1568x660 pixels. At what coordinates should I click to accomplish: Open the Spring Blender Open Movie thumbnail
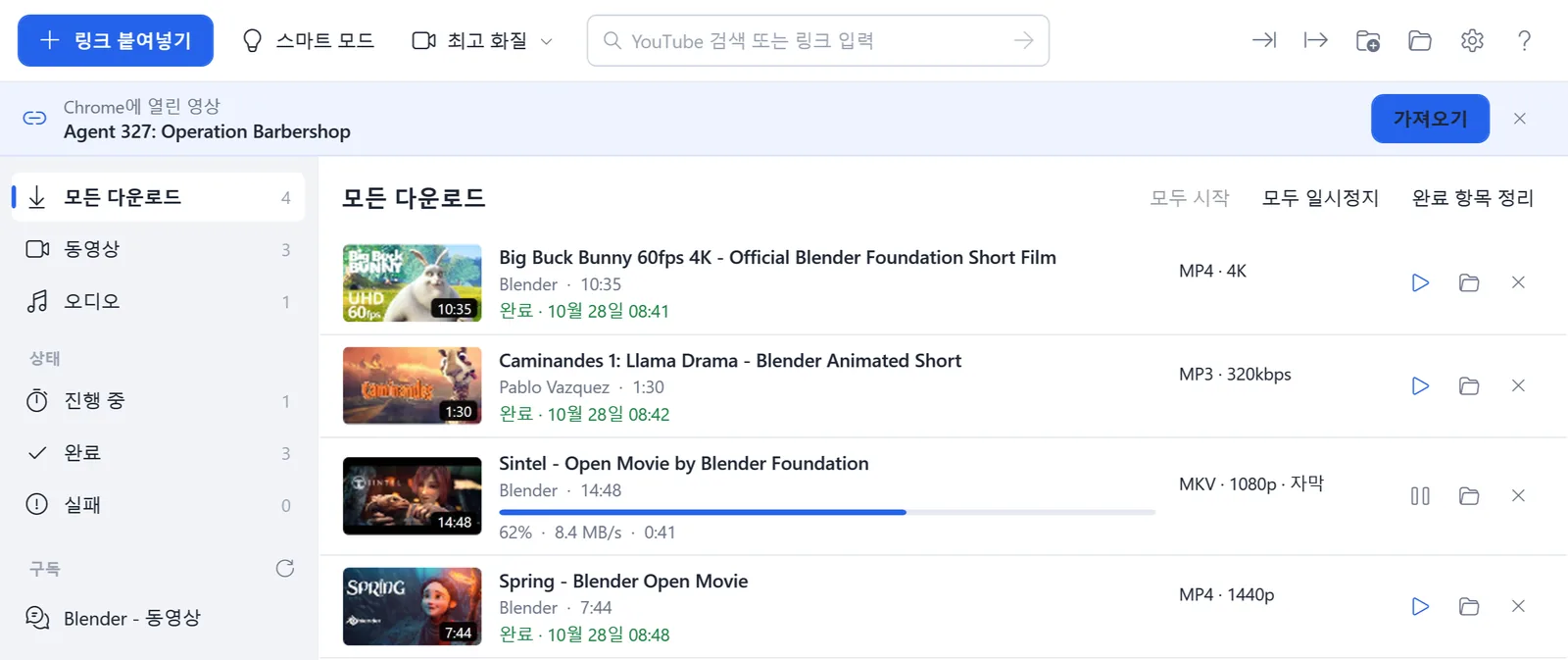413,606
